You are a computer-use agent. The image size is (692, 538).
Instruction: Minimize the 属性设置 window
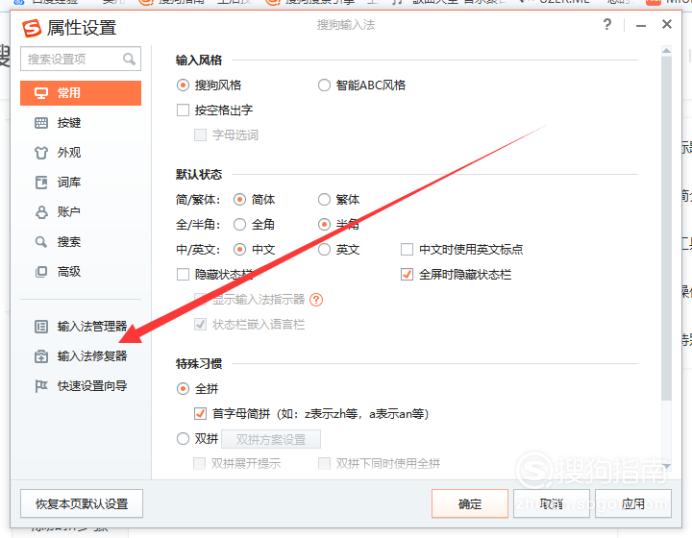point(641,26)
